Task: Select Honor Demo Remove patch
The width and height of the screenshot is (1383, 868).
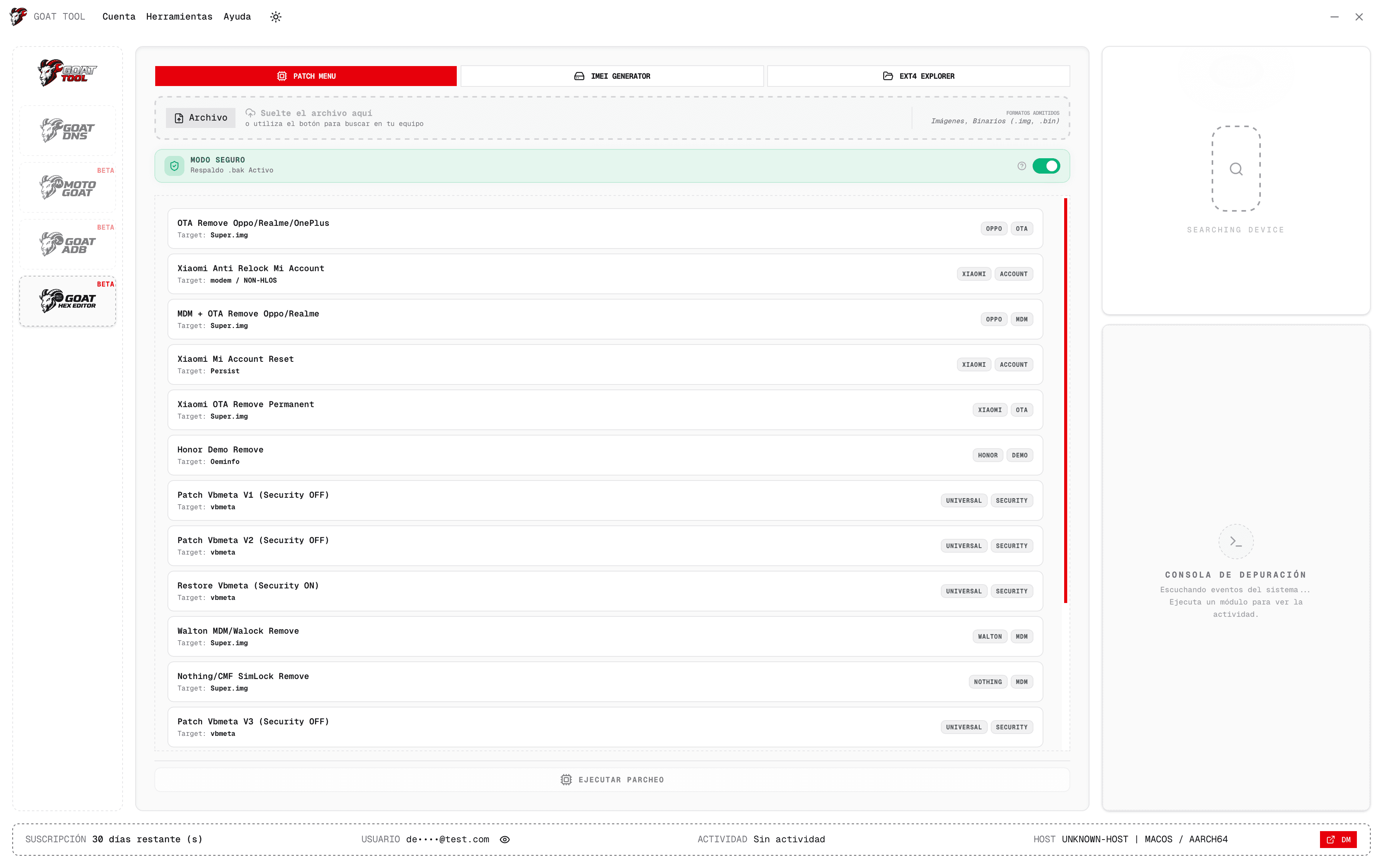Action: pyautogui.click(x=605, y=455)
